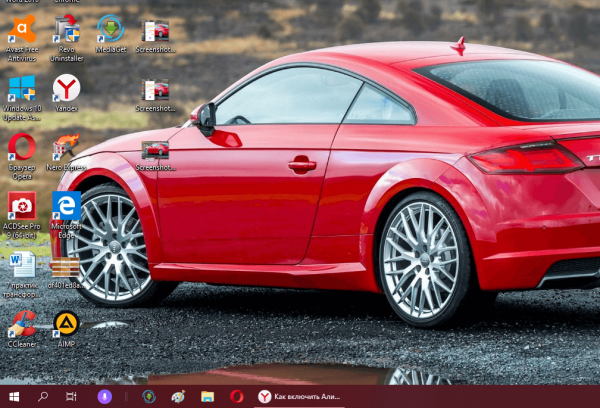The height and width of the screenshot is (408, 600).
Task: Select the MediaGet desktop shortcut
Action: pos(111,34)
